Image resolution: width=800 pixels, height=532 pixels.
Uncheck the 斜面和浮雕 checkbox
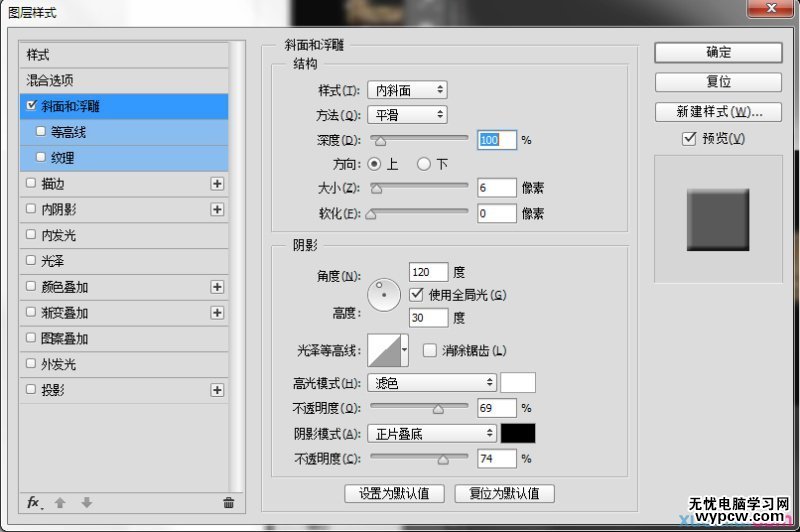click(32, 105)
